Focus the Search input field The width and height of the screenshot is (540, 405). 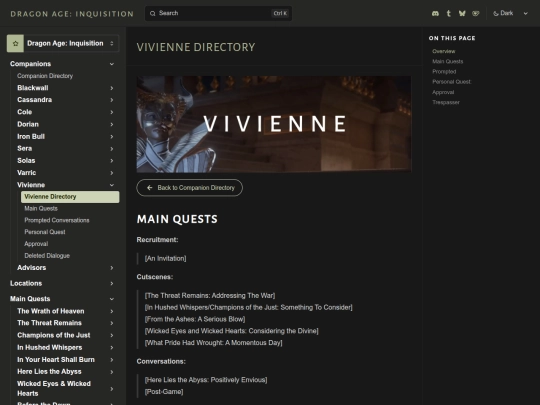coord(218,13)
